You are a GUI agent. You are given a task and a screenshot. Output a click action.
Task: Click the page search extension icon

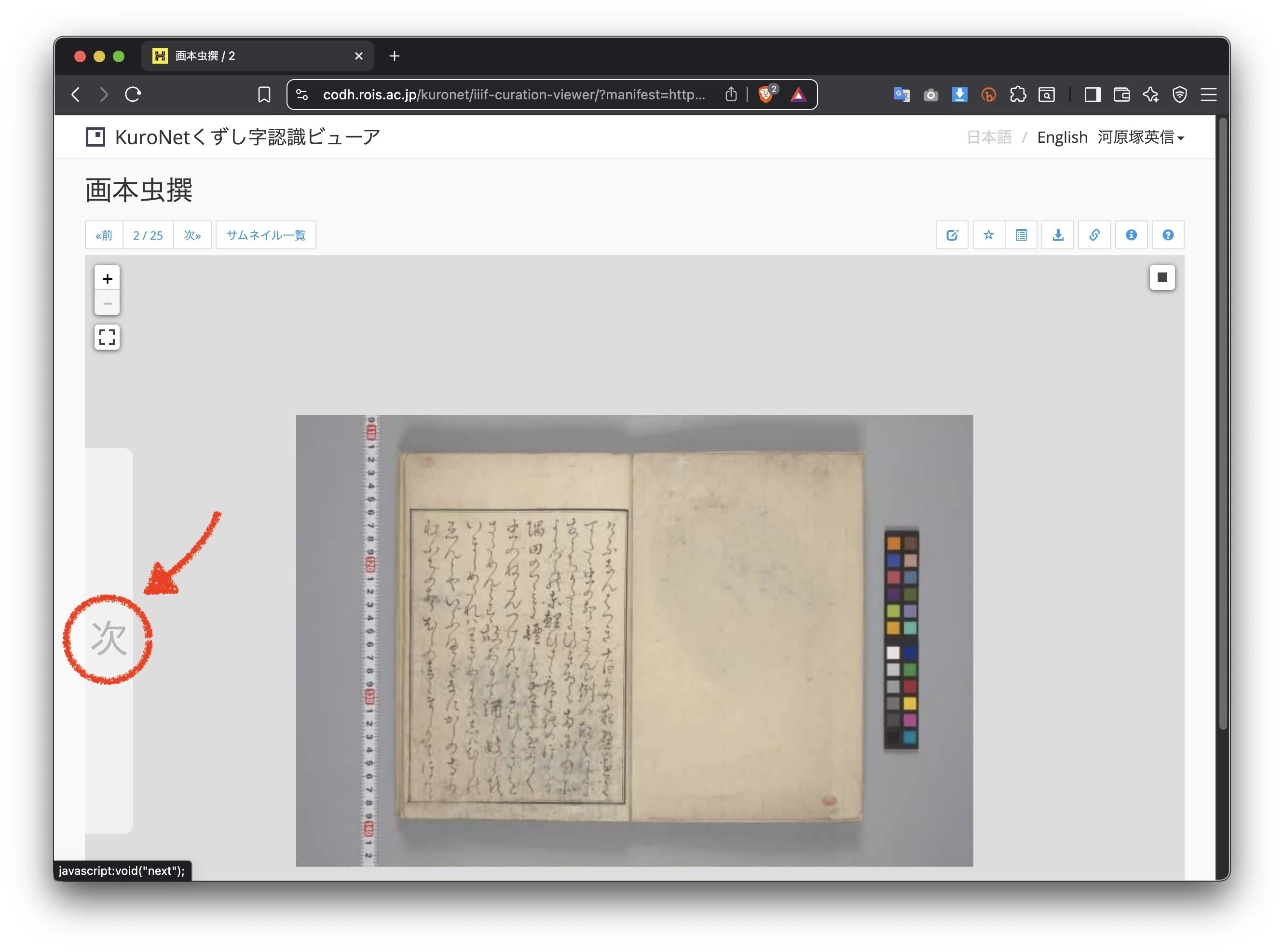[1047, 95]
